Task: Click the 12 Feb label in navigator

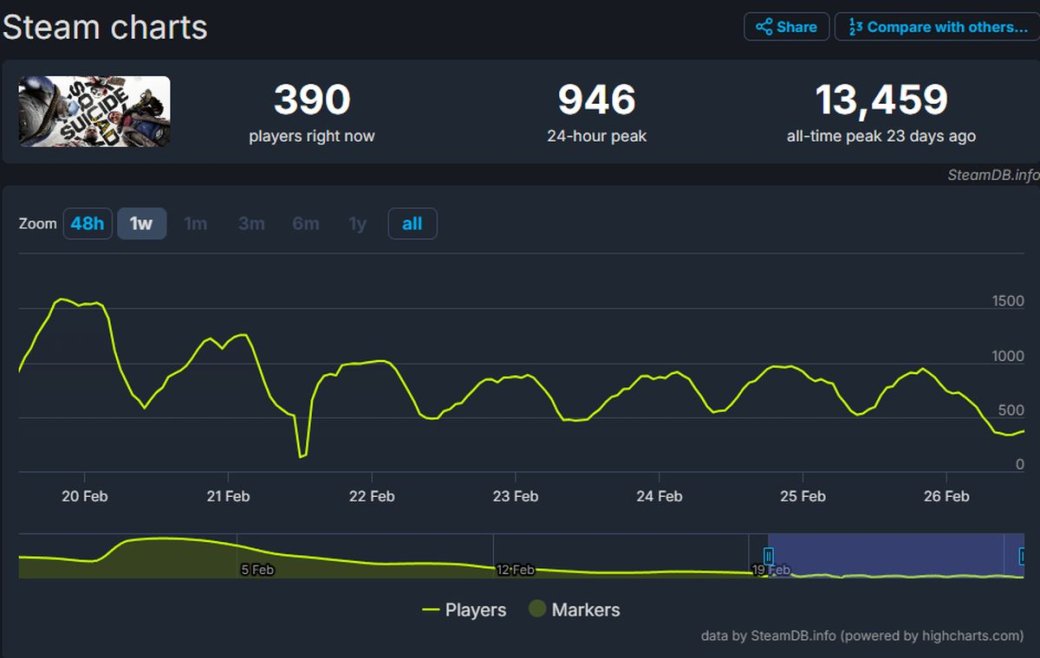Action: 515,570
